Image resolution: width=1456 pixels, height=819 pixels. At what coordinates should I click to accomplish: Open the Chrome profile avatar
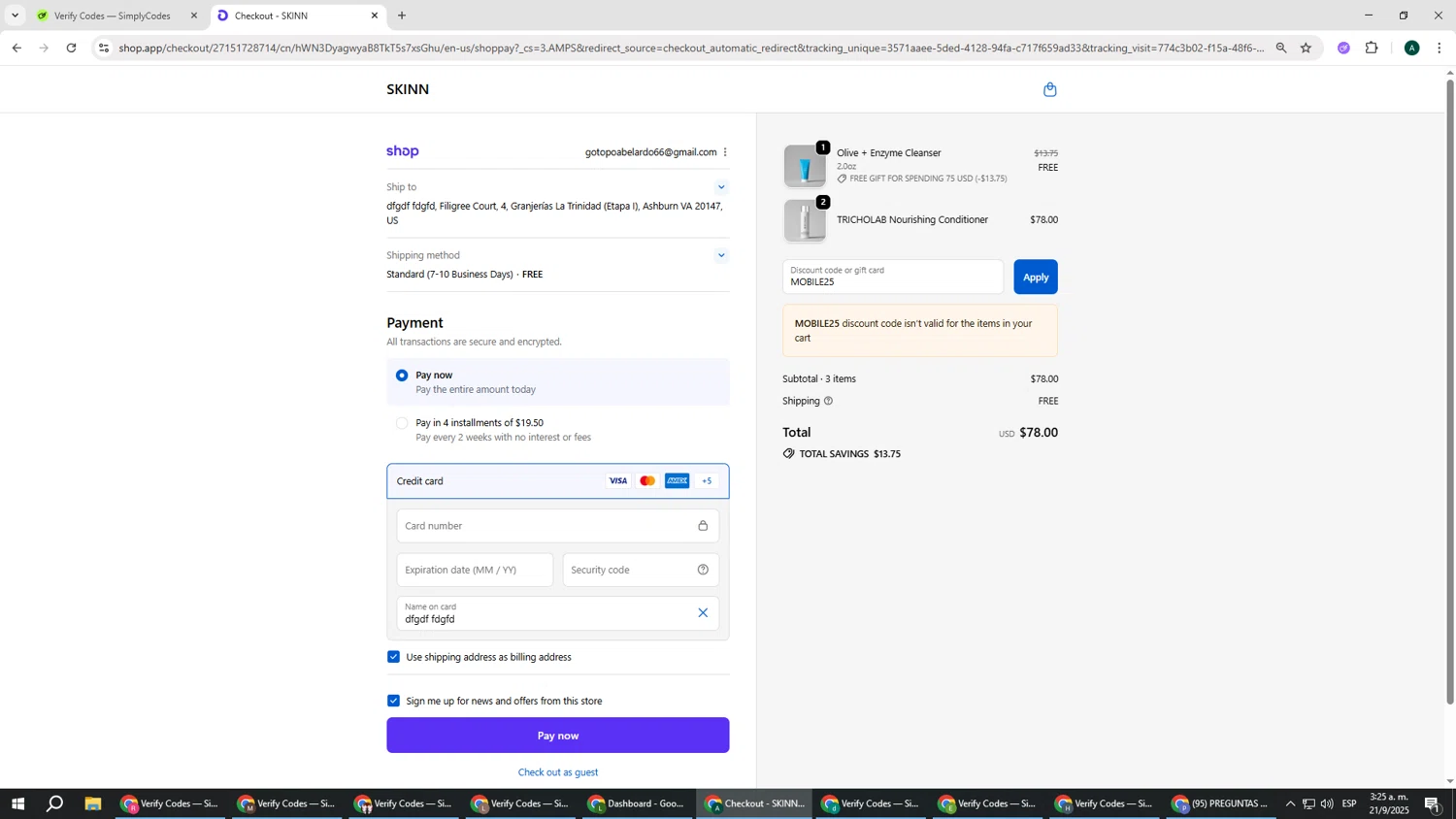pyautogui.click(x=1411, y=48)
